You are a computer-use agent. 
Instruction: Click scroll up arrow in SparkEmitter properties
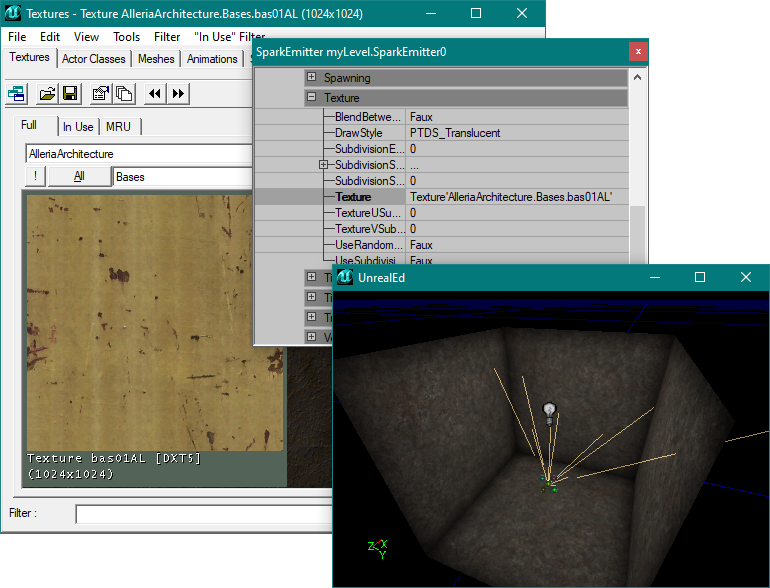click(637, 78)
